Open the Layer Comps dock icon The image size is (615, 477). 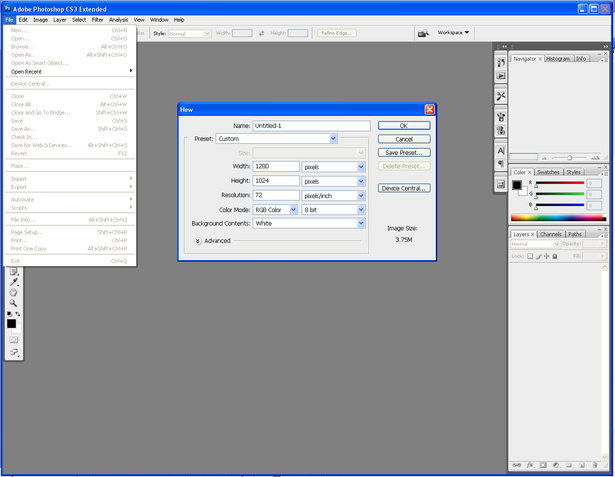(x=501, y=184)
